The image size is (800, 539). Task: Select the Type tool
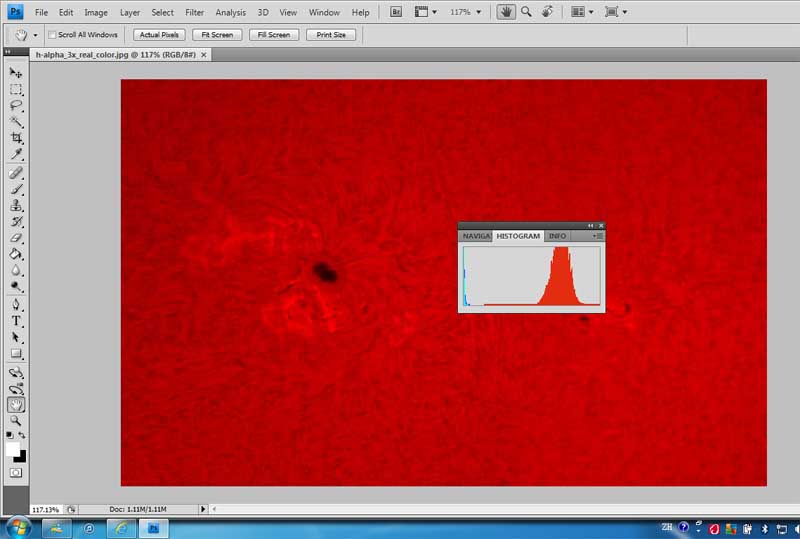click(x=16, y=321)
